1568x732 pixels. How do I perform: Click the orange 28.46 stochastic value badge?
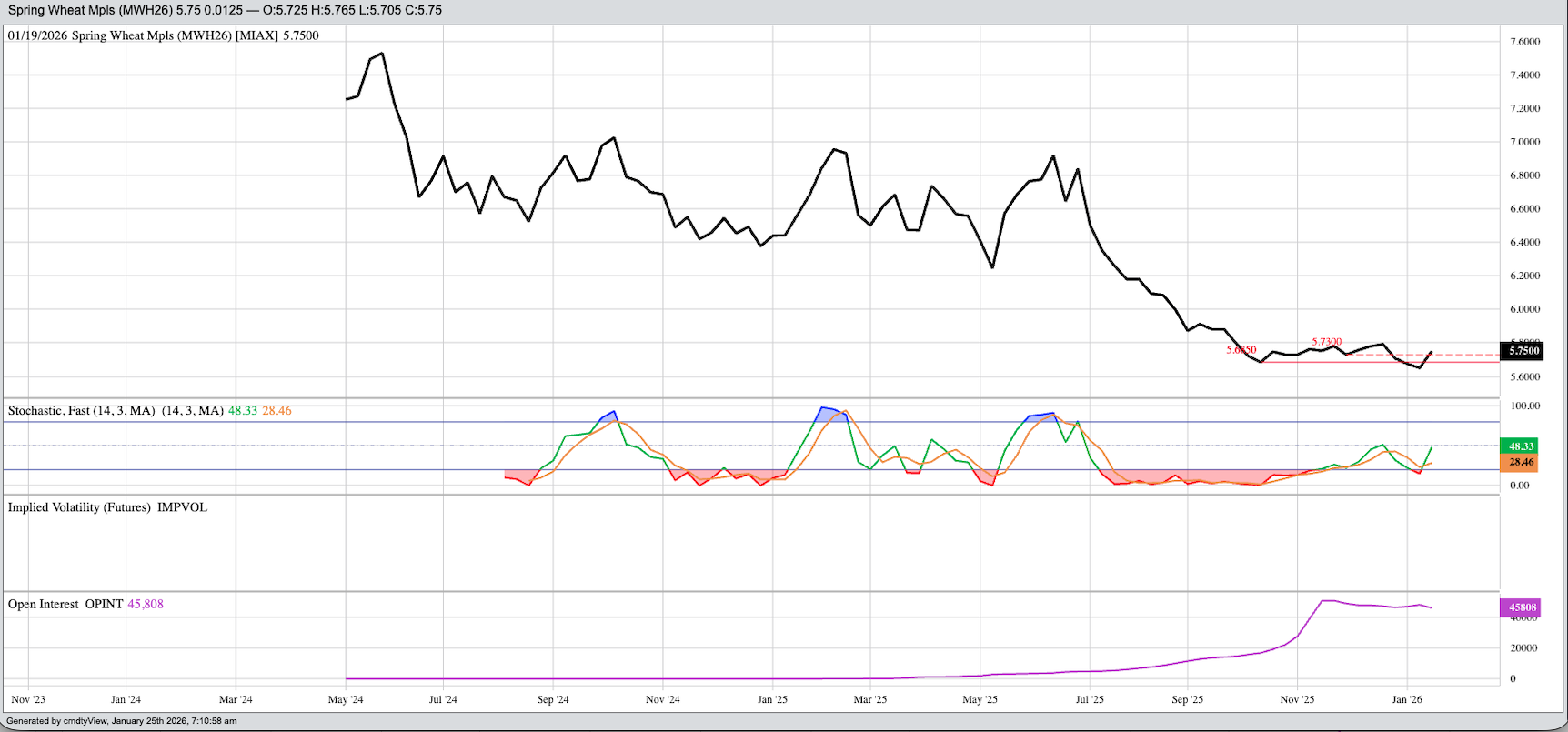(x=1521, y=463)
